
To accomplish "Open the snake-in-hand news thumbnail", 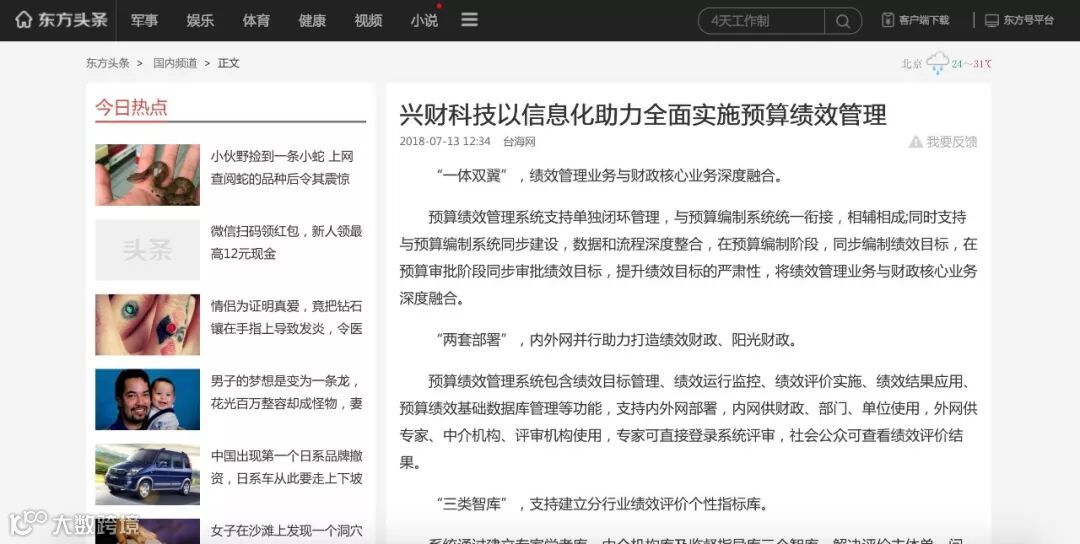I will coord(147,175).
